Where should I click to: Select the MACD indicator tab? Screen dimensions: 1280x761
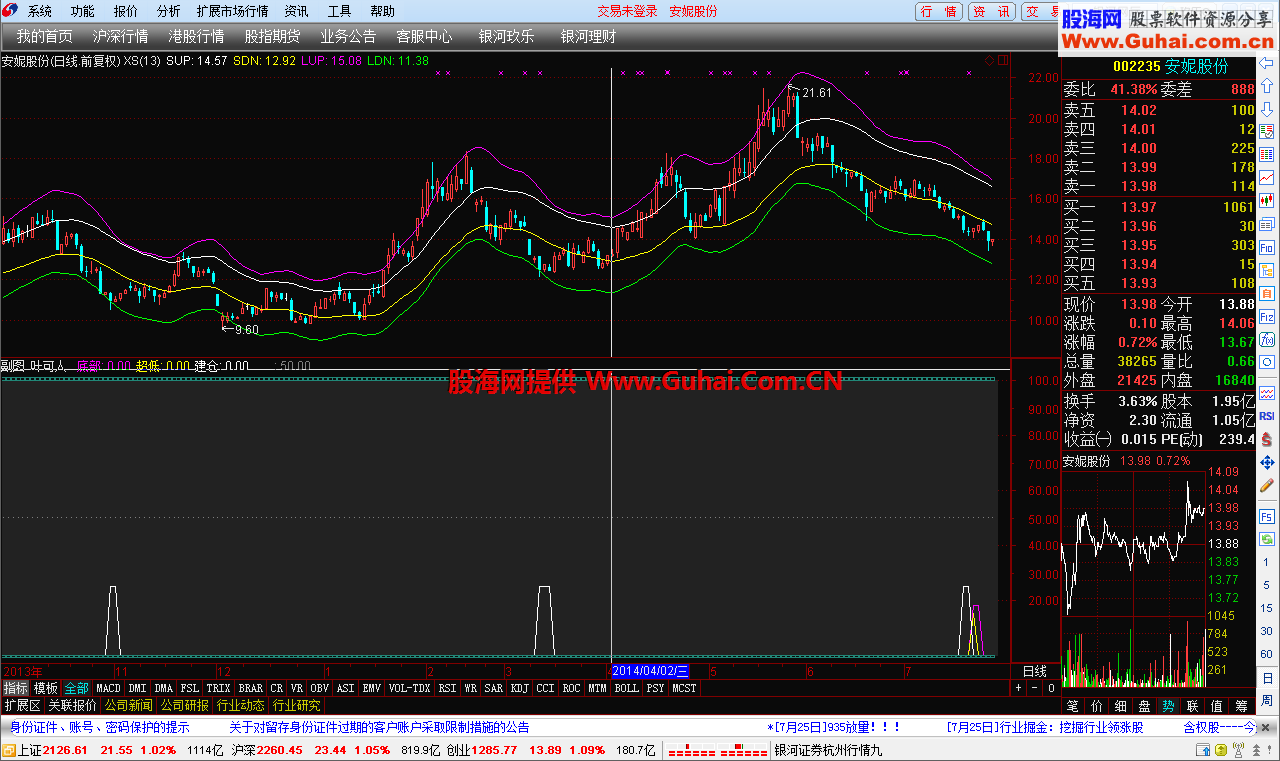click(x=108, y=688)
